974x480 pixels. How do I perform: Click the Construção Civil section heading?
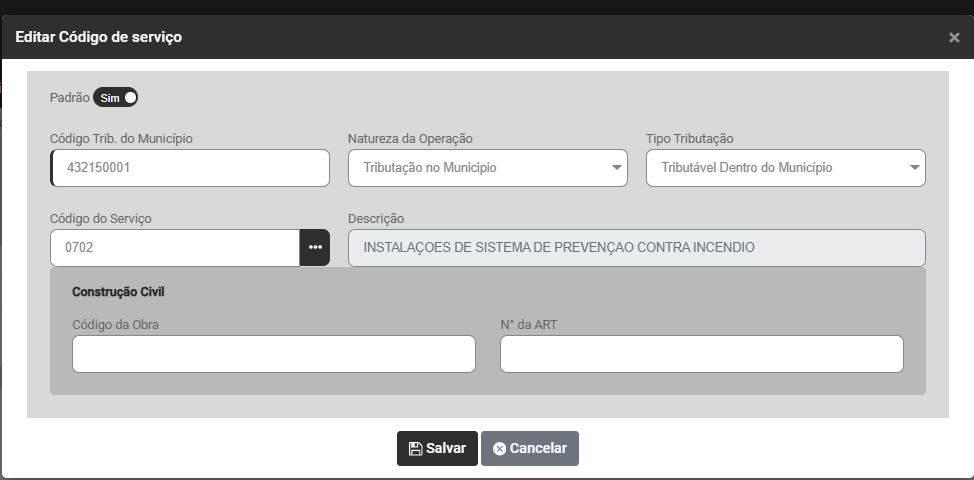pos(118,292)
